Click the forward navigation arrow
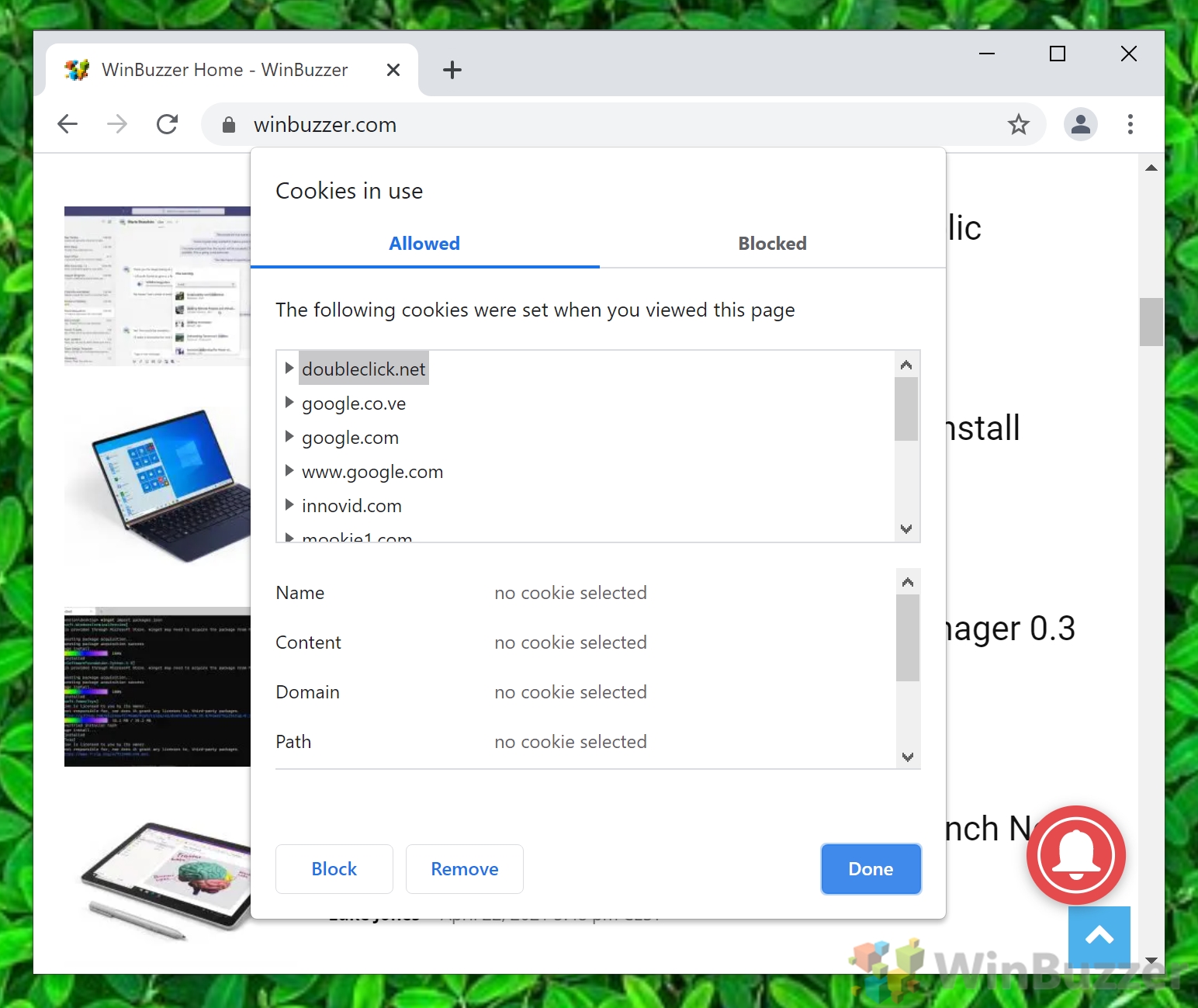Screen dimensions: 1198x1008 click(116, 124)
